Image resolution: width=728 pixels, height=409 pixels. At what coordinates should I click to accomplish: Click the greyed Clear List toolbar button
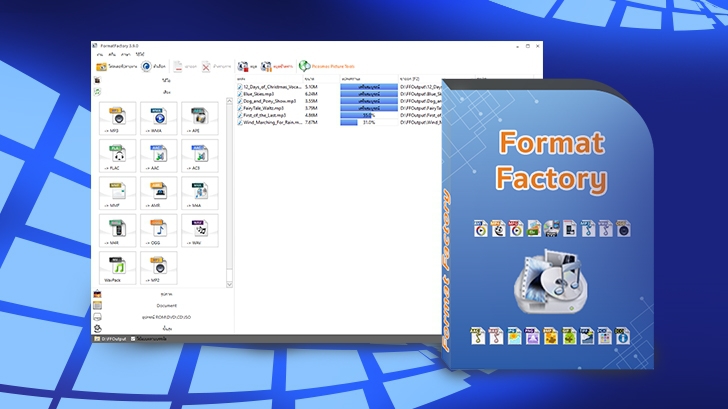coord(216,67)
